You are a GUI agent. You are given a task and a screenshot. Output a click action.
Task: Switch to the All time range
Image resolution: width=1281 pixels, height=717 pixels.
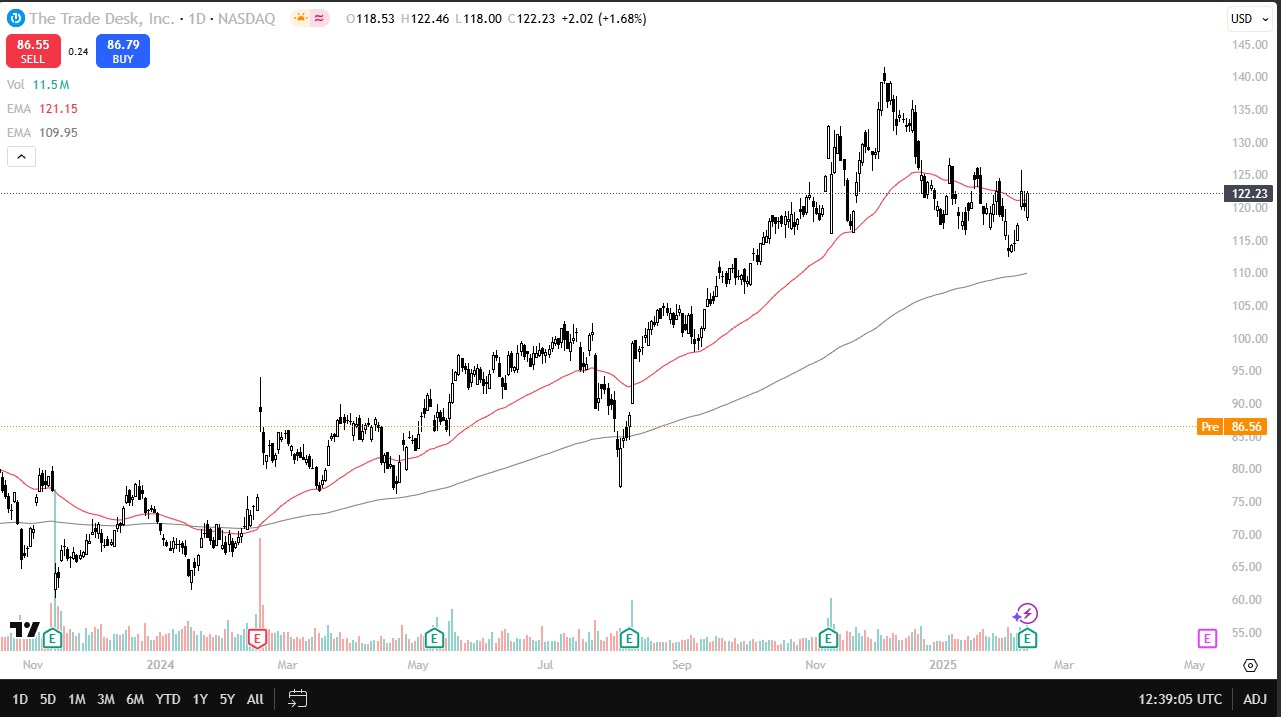coord(254,699)
